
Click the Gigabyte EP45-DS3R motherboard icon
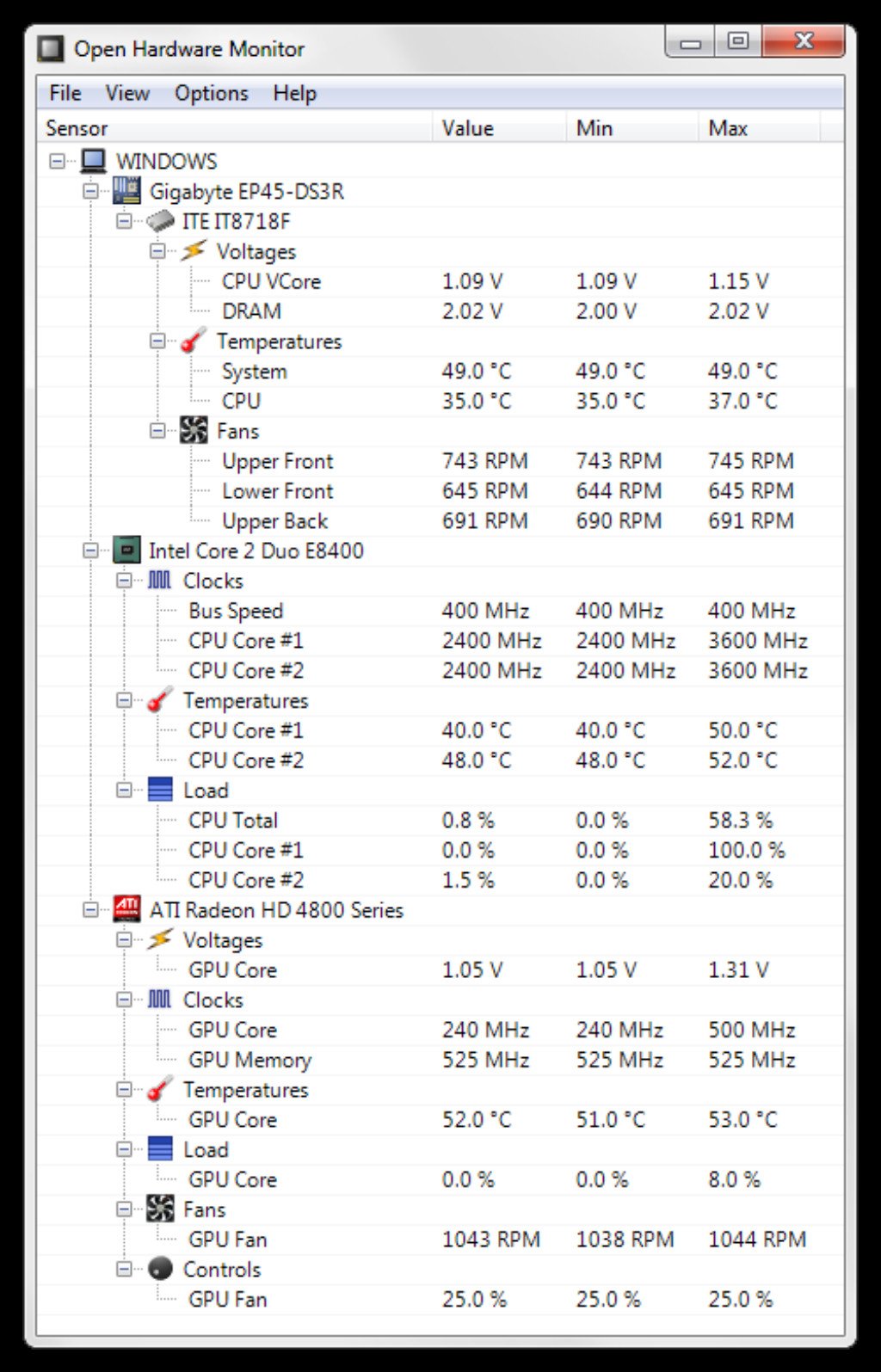click(126, 191)
